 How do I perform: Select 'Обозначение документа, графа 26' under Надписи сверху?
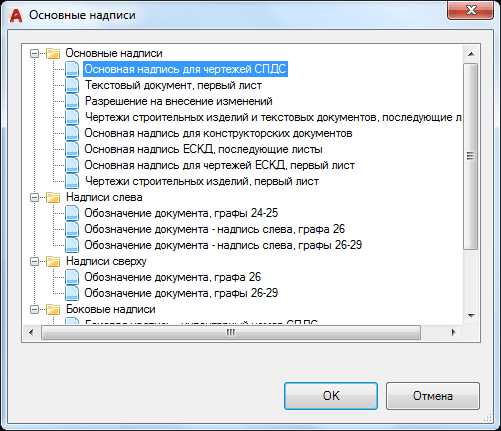(x=172, y=277)
